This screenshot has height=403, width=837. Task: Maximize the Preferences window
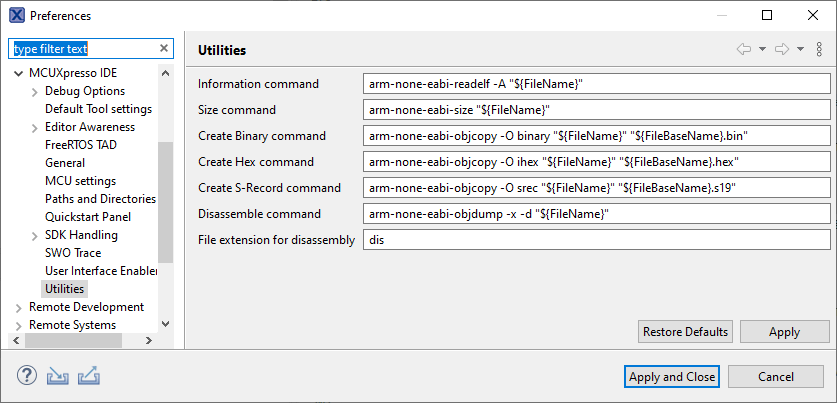(x=767, y=15)
